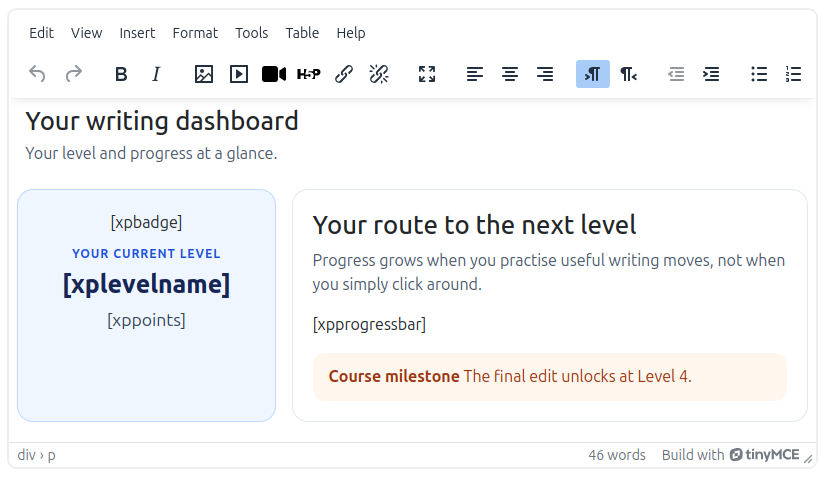This screenshot has height=477, width=827.
Task: Open the Format menu
Action: click(x=195, y=33)
